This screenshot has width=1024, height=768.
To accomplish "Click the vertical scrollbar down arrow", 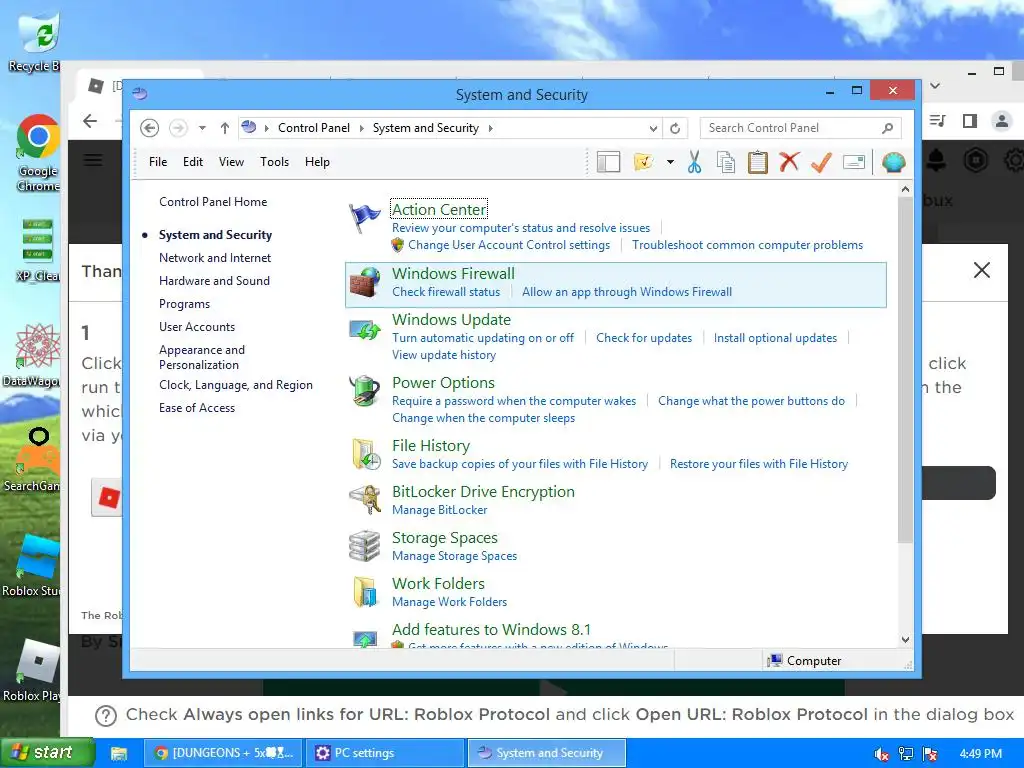I will 905,640.
